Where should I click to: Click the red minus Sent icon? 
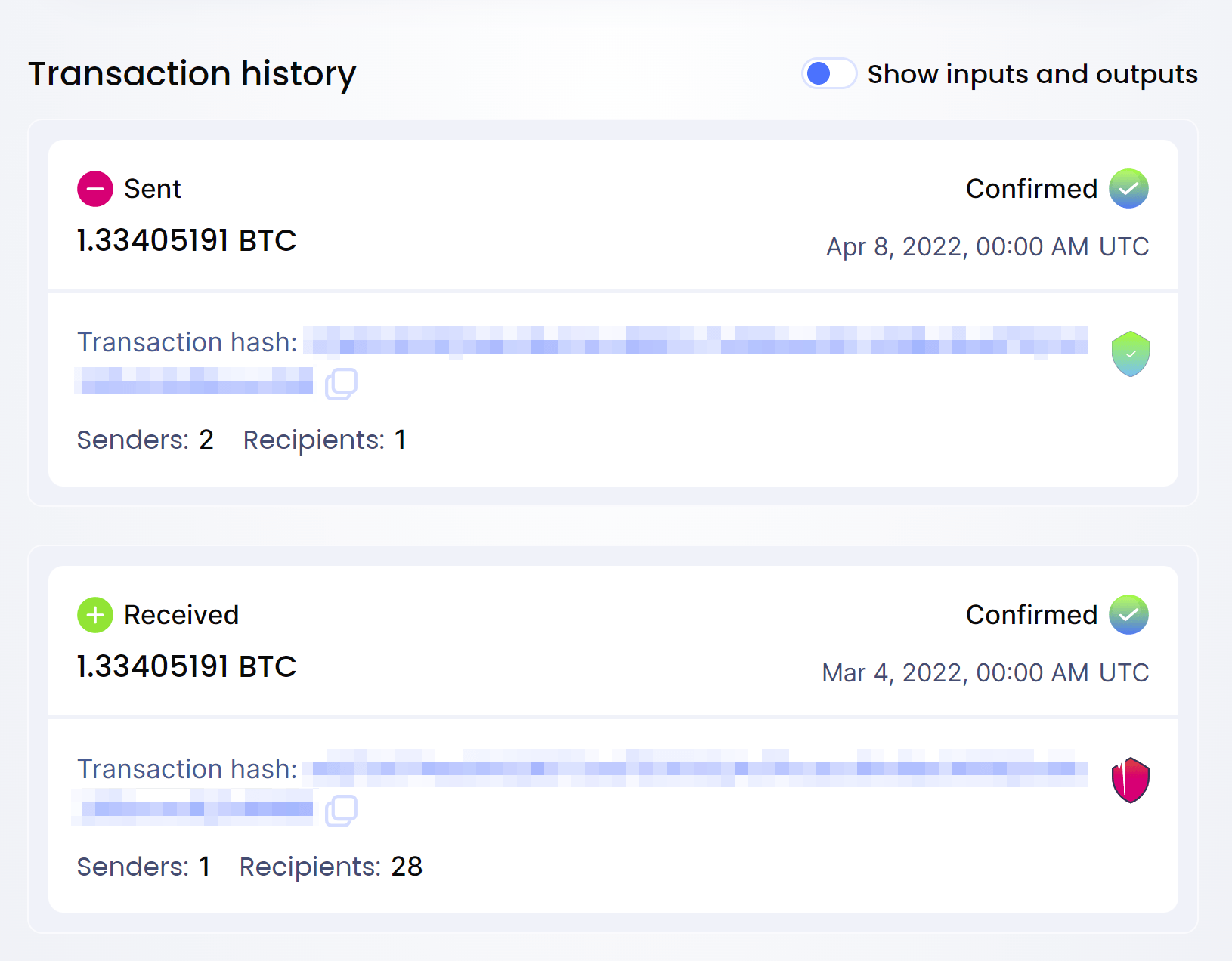[95, 189]
